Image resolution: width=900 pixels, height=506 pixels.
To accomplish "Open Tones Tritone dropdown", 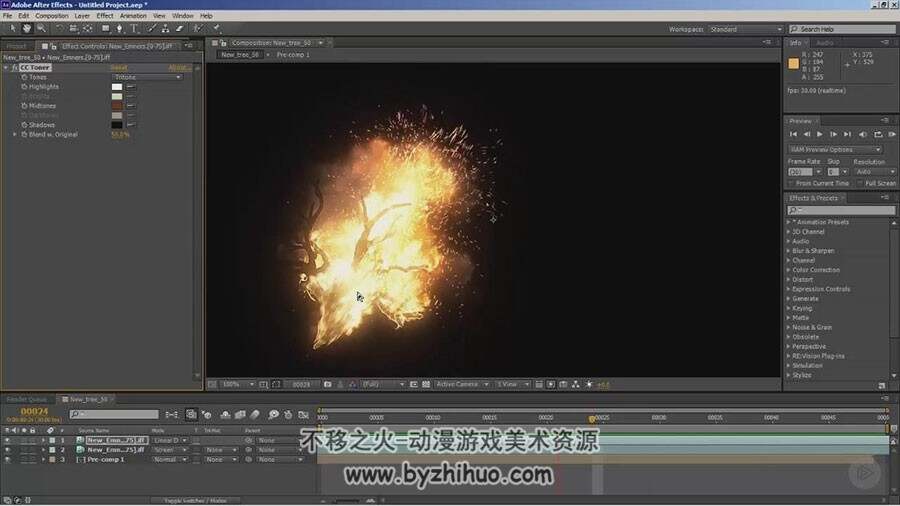I will click(x=148, y=77).
